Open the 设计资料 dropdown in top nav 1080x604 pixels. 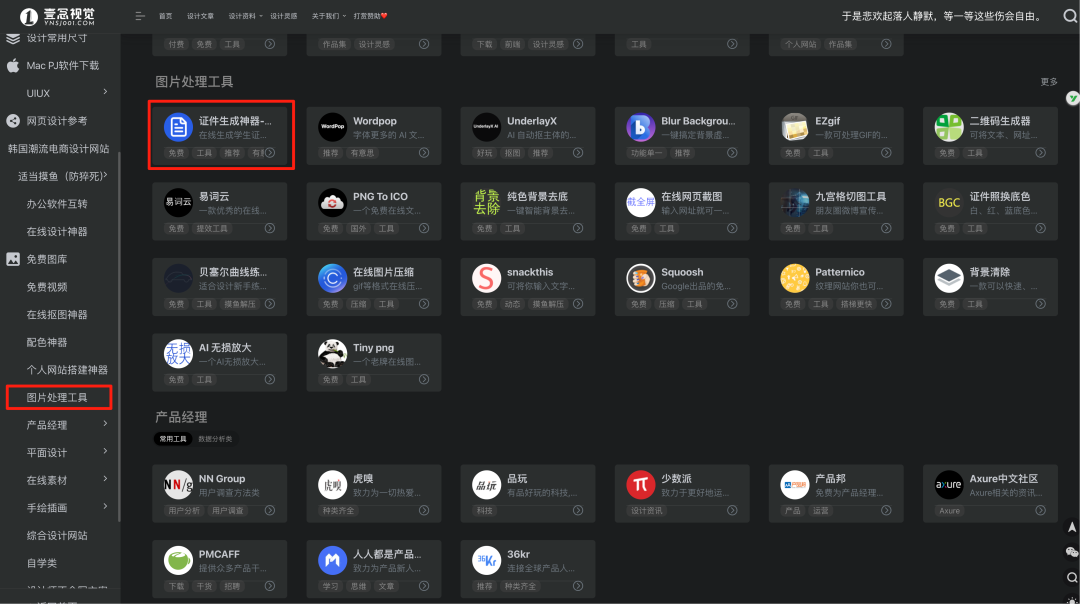pos(245,16)
